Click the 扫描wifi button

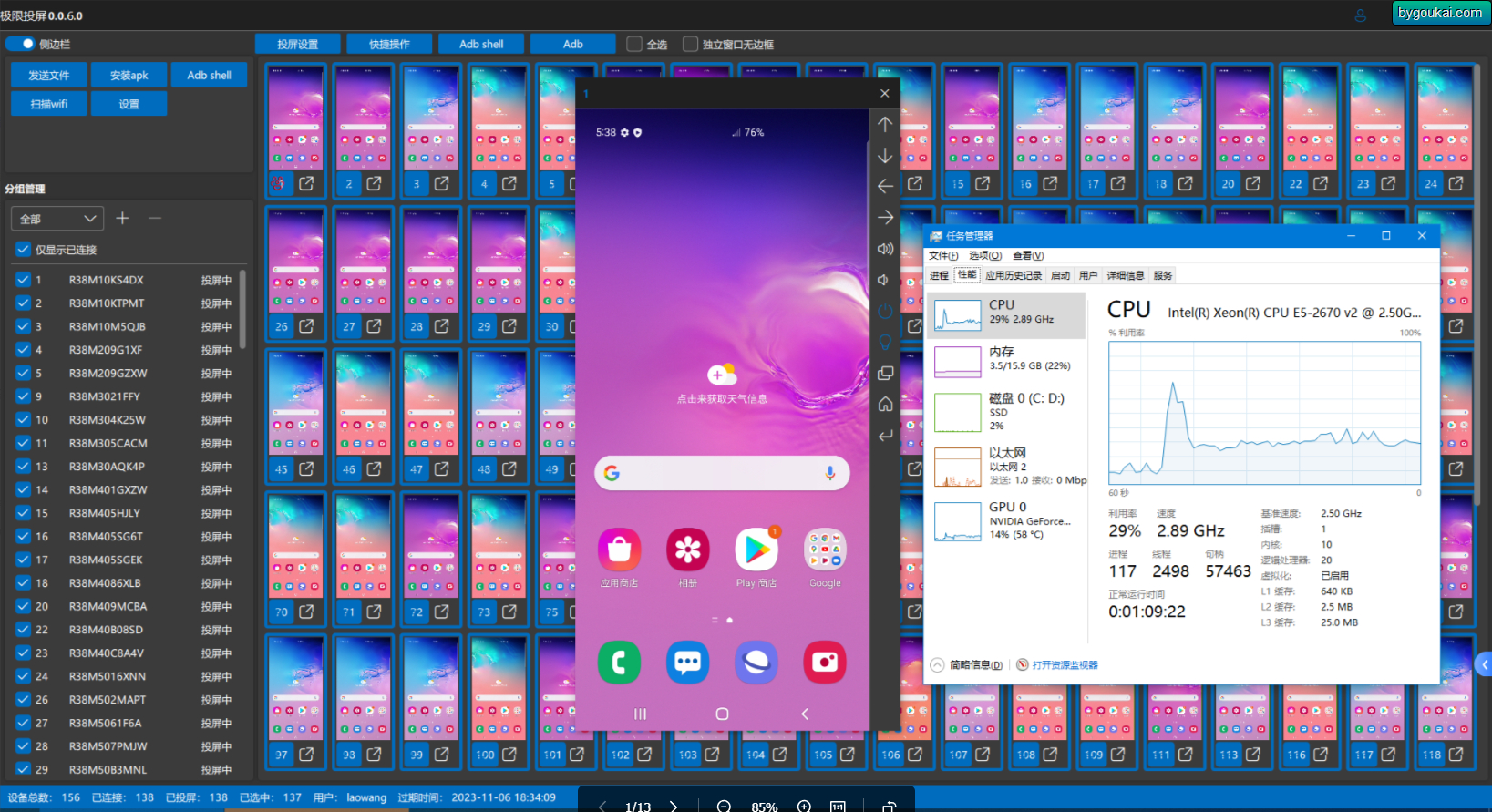(x=49, y=104)
